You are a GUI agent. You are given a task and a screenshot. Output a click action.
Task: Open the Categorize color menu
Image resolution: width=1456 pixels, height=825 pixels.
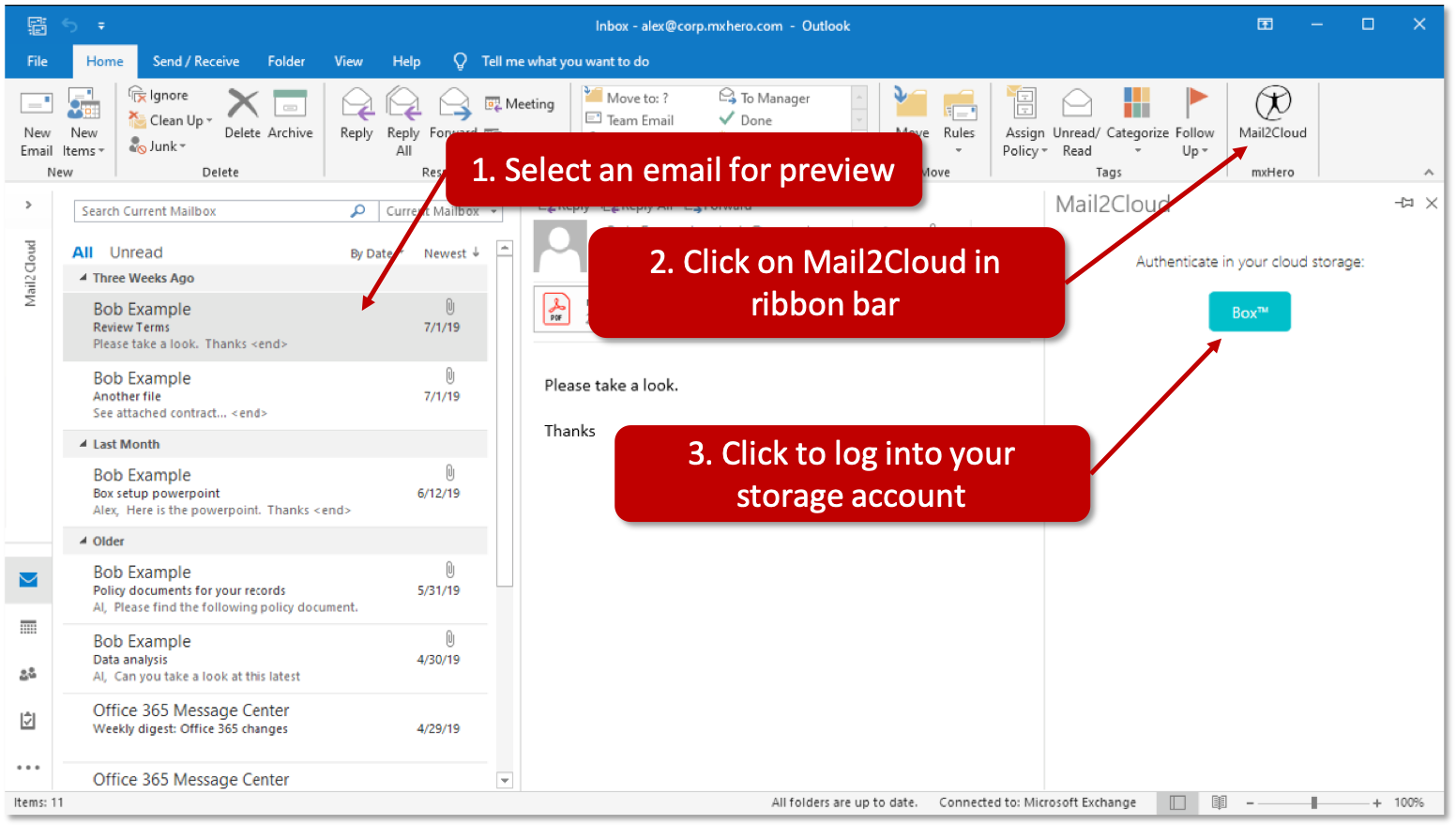(1137, 123)
